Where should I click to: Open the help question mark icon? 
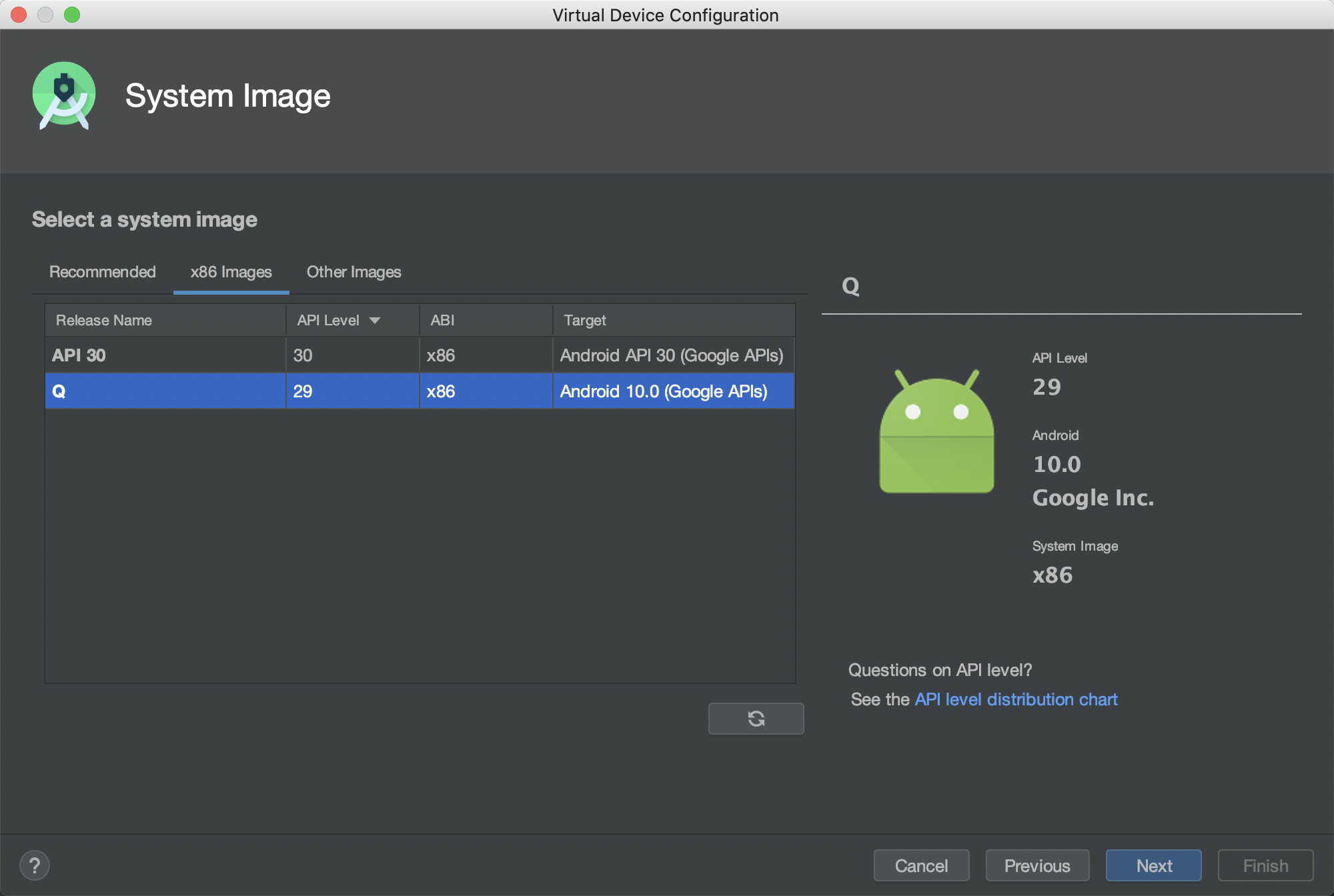35,865
